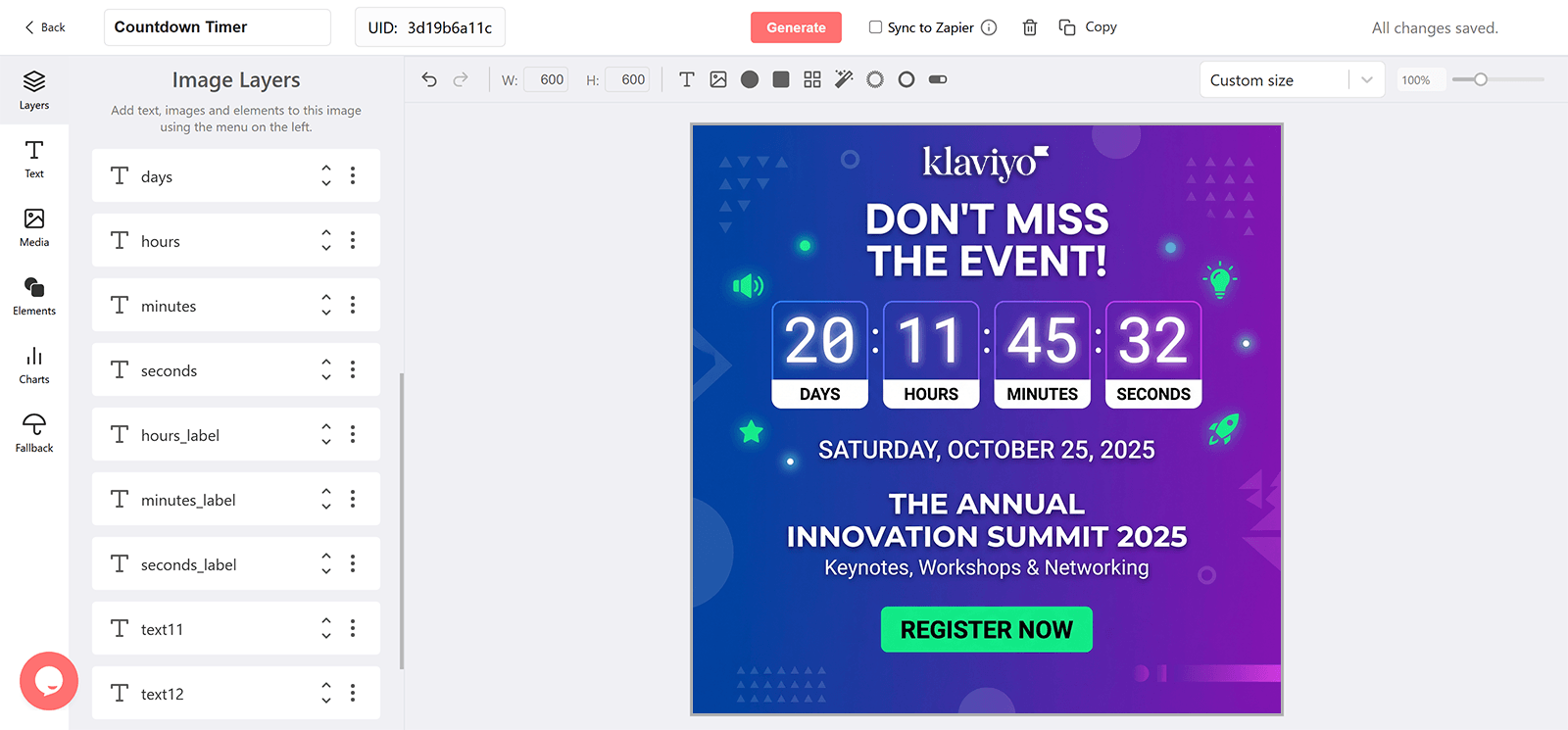Screen dimensions: 1568x730
Task: Add a circle shape from toolbar
Action: click(750, 79)
